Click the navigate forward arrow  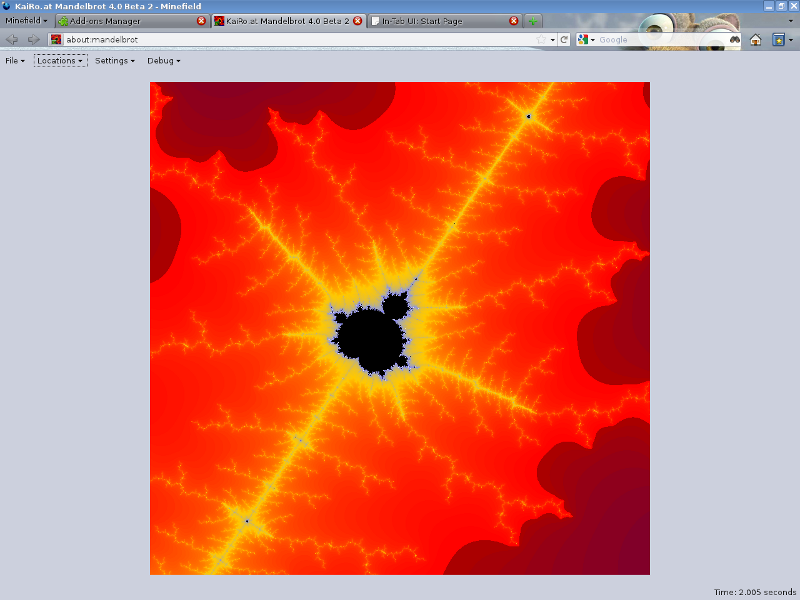[32, 40]
